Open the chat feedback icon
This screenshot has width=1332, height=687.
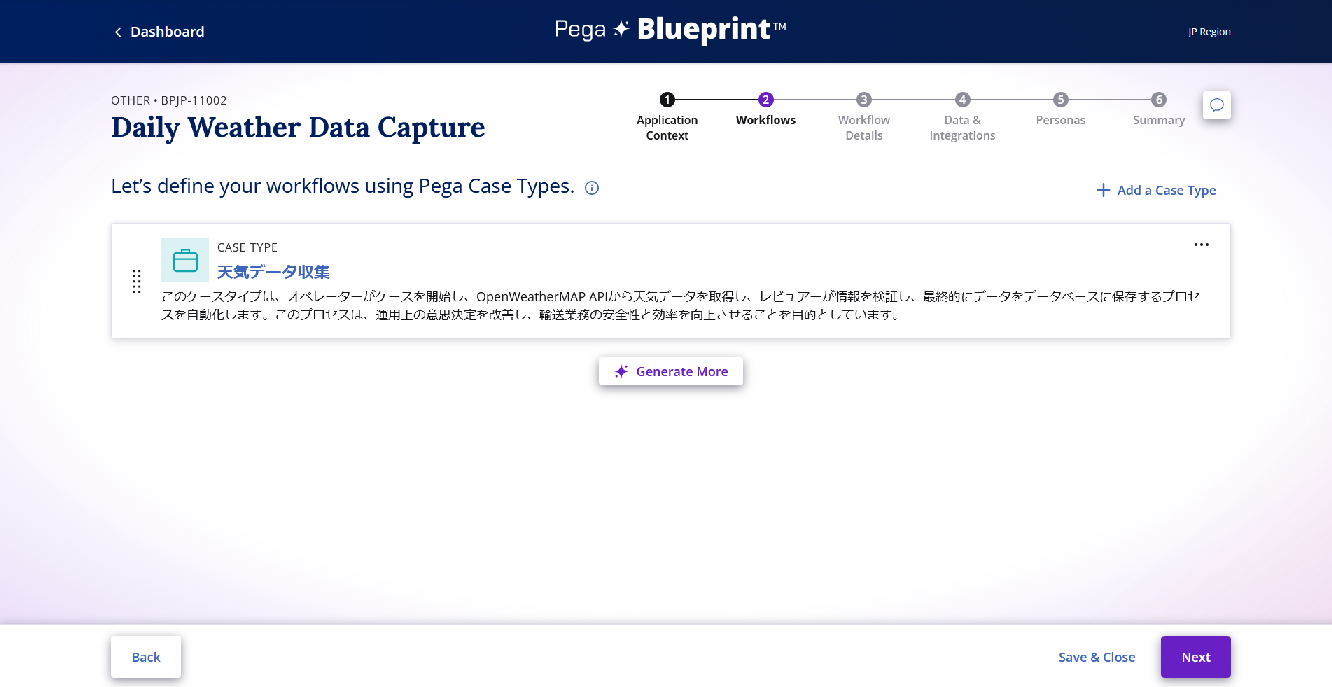(1217, 105)
